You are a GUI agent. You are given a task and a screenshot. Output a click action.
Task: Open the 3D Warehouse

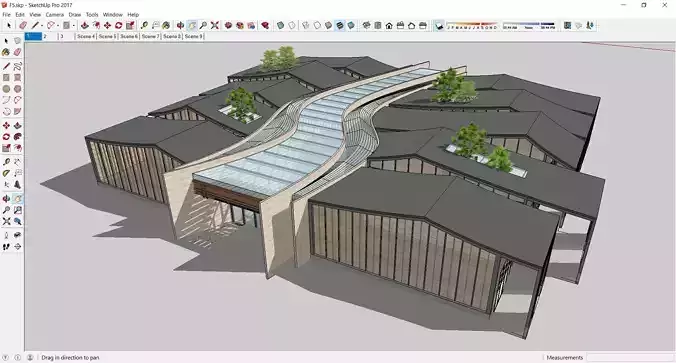point(228,25)
